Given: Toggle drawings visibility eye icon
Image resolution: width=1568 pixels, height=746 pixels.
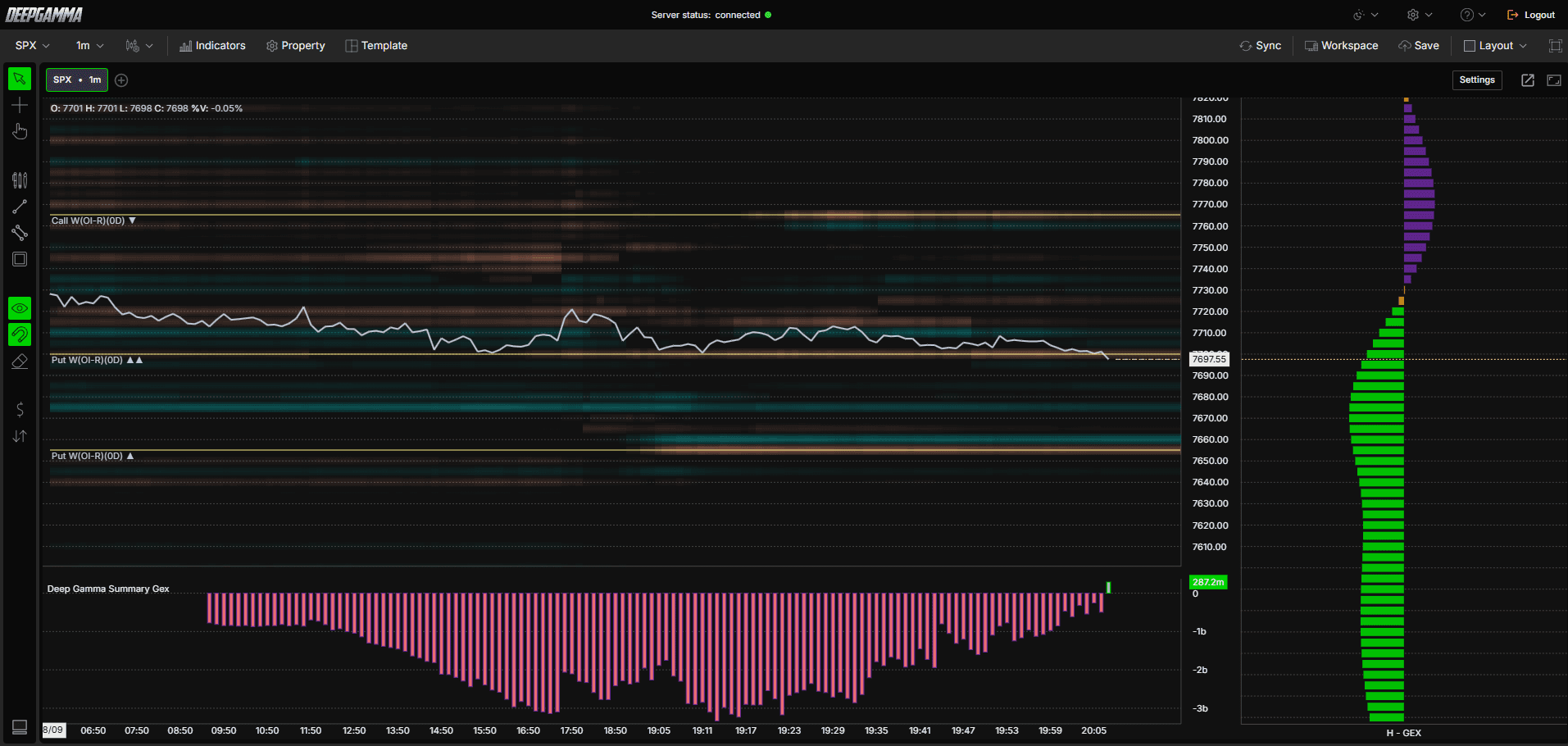Looking at the screenshot, I should coord(20,308).
